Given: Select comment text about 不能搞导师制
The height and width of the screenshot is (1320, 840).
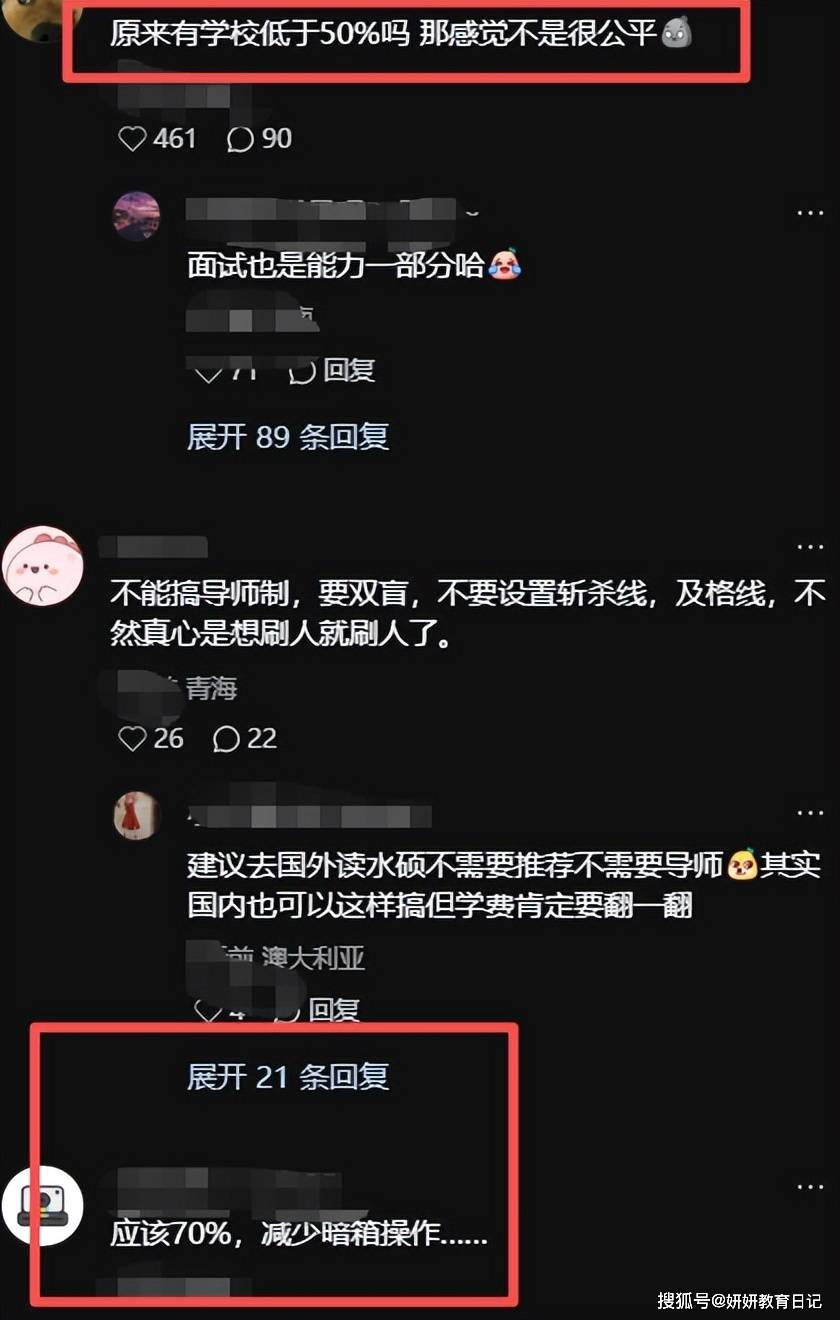Looking at the screenshot, I should [x=468, y=614].
